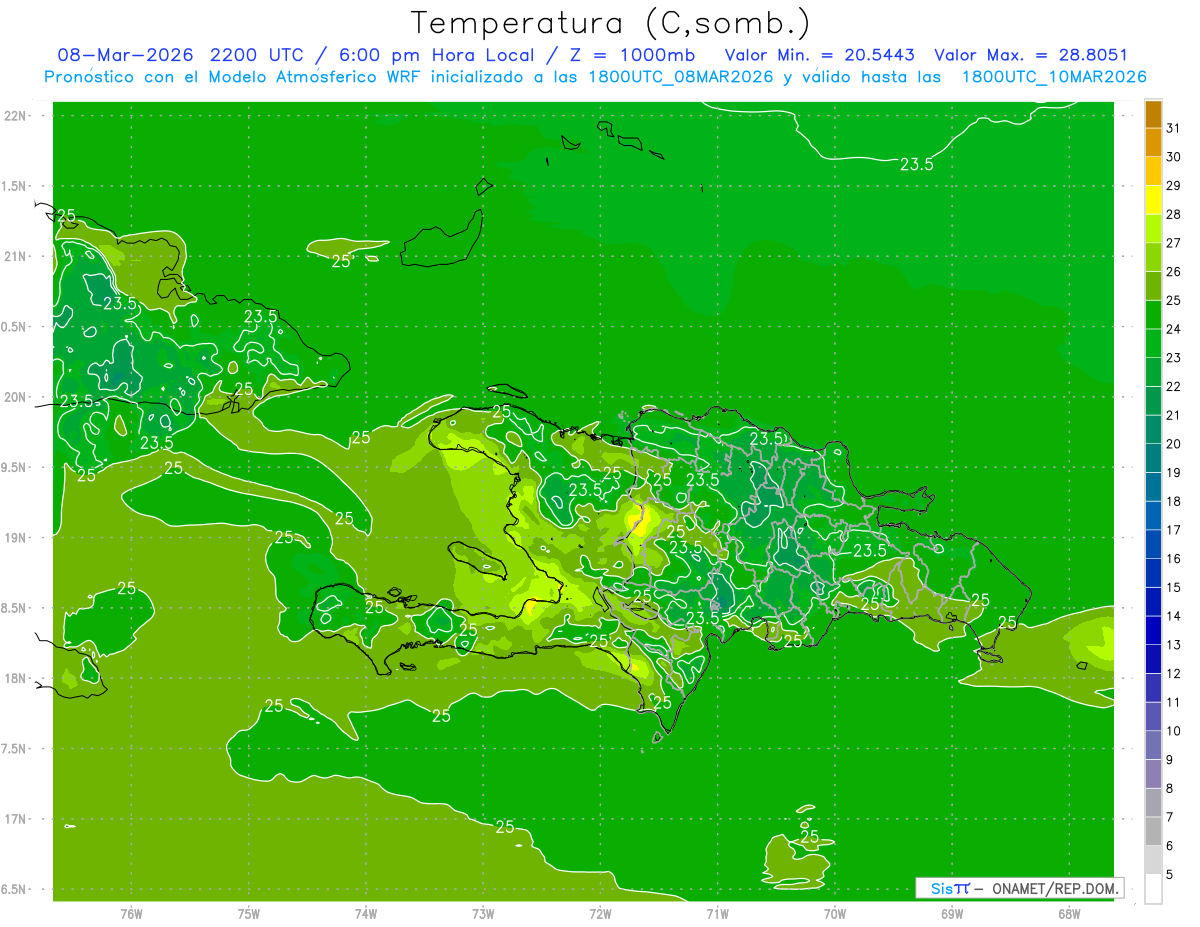Pick the light gray swatch between 5 and 6

[x=1153, y=860]
